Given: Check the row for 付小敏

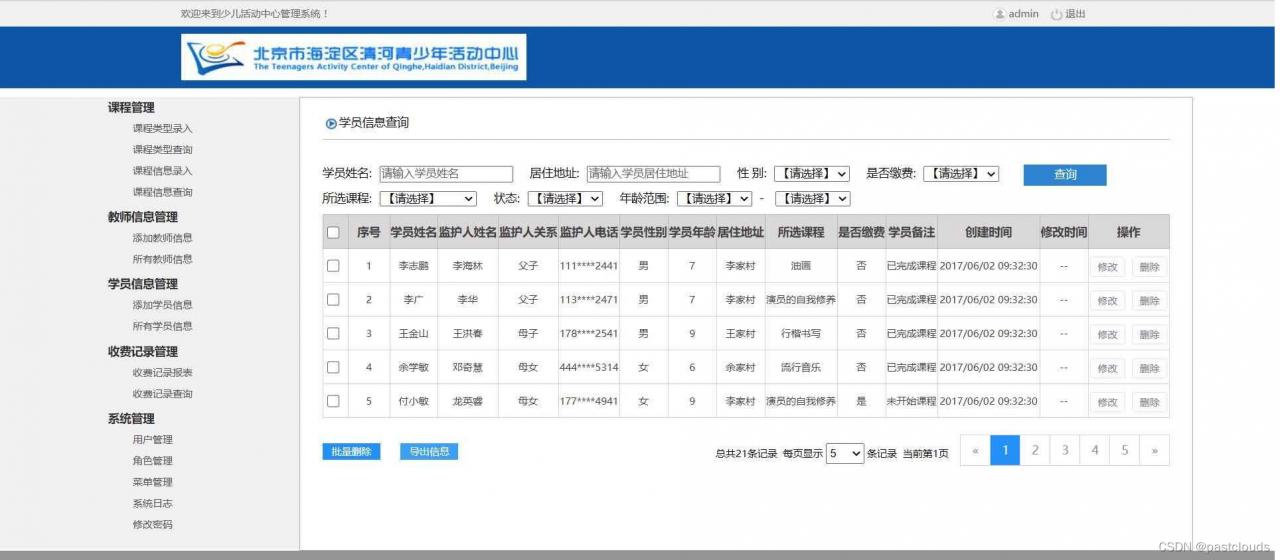Looking at the screenshot, I should [333, 401].
